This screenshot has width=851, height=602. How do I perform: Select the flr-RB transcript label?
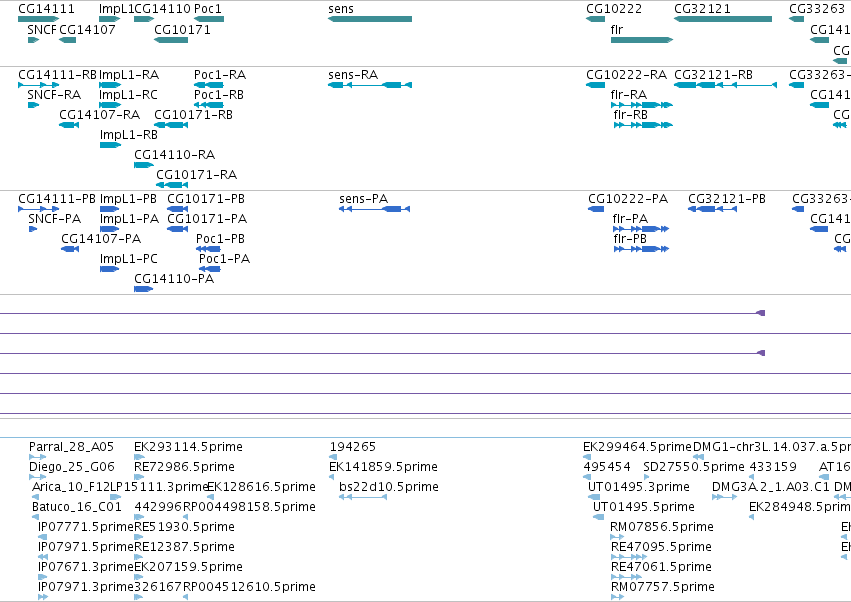pos(631,115)
